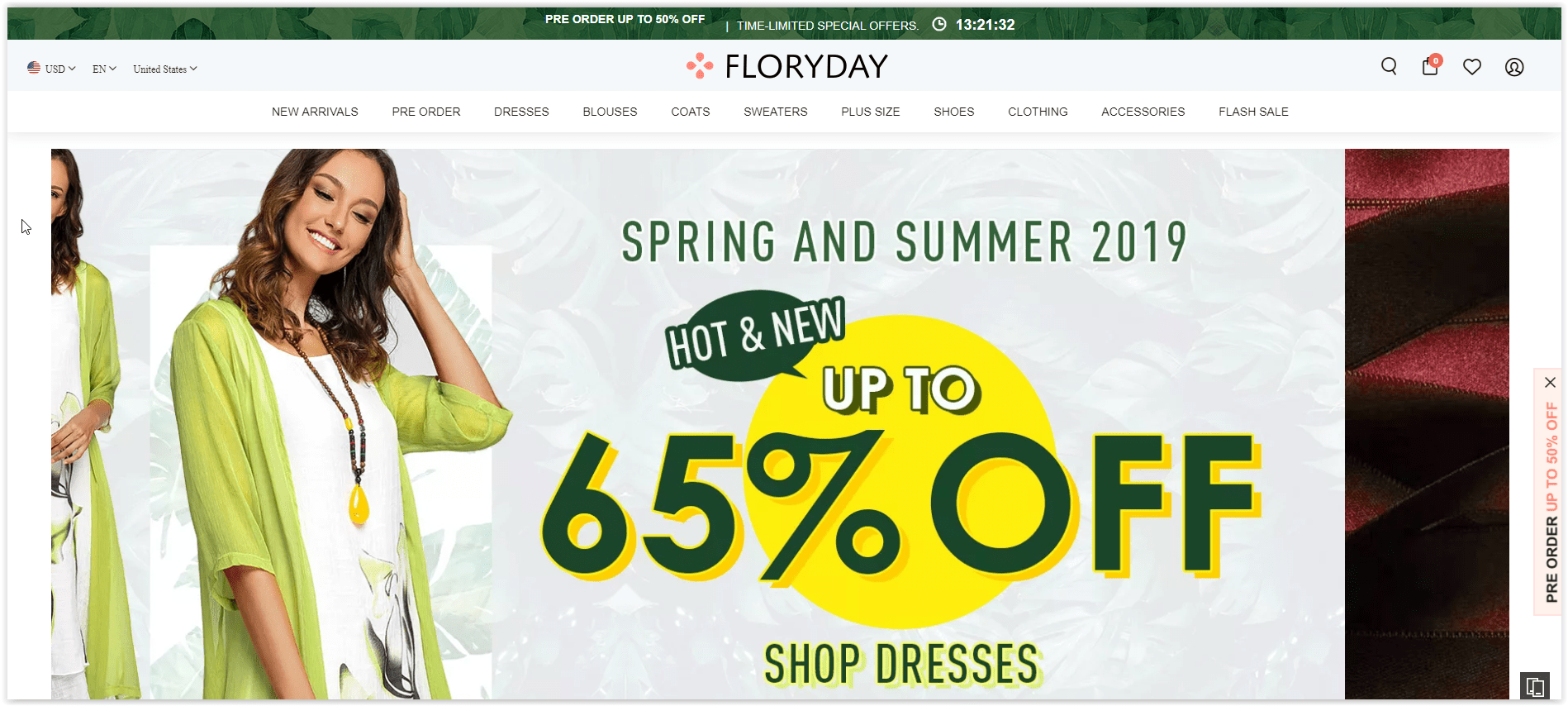The height and width of the screenshot is (706, 1568).
Task: Click the clock icon beside countdown timer
Action: click(x=939, y=24)
